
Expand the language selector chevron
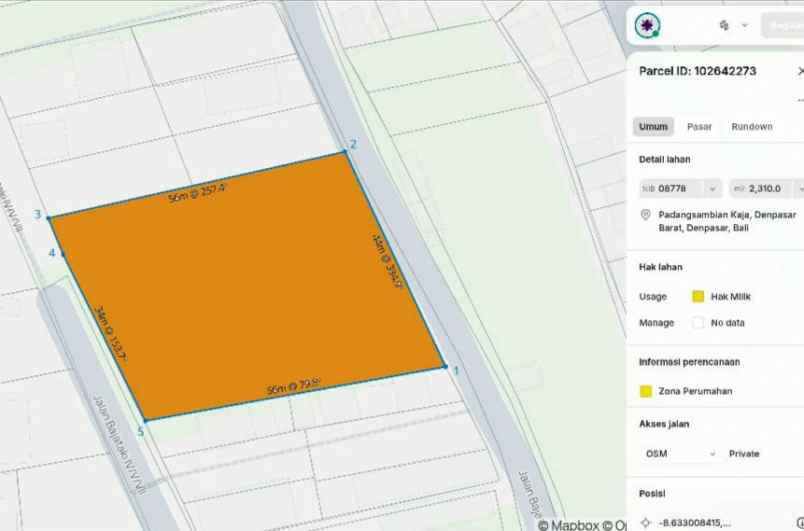(x=744, y=25)
